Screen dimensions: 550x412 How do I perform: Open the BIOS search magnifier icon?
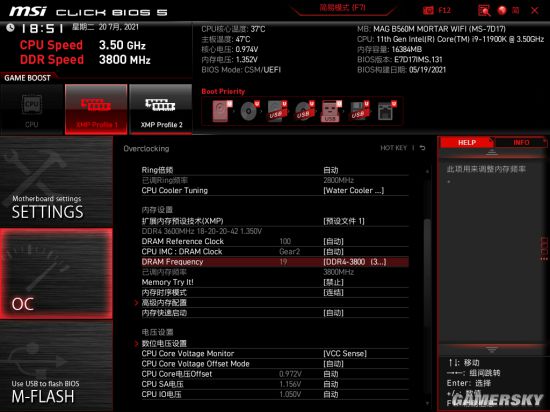[484, 11]
